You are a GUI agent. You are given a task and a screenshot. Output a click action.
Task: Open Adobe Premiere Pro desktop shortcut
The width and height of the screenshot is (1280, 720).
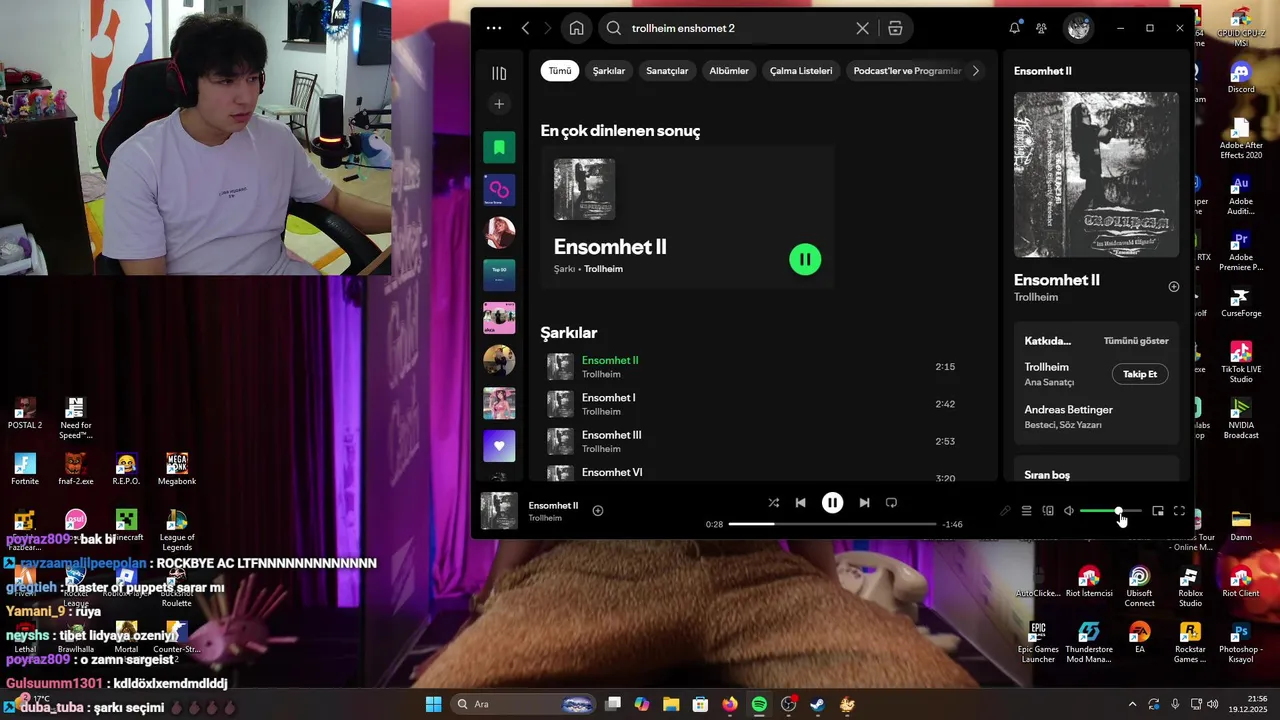(x=1241, y=252)
